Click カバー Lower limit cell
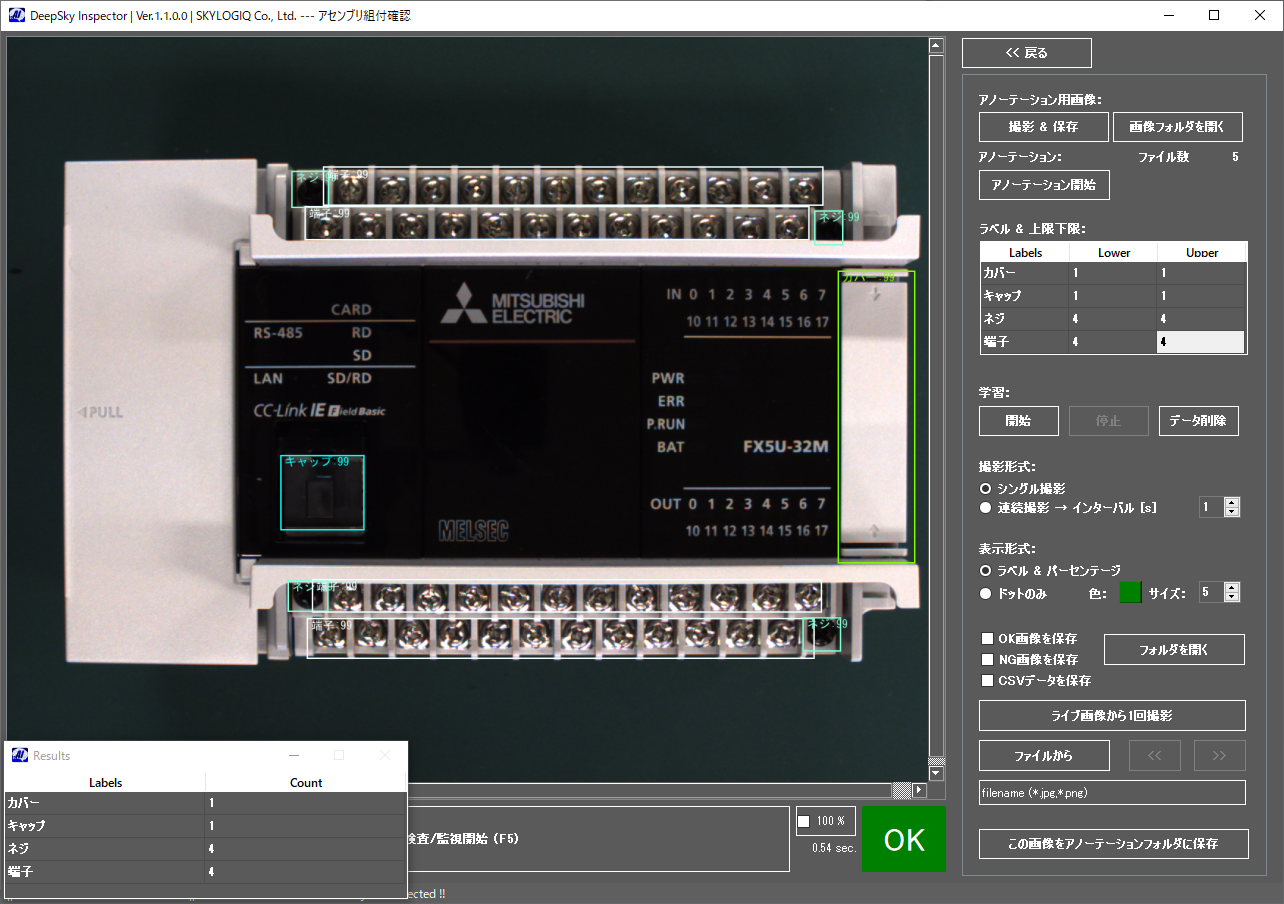 [x=1113, y=273]
